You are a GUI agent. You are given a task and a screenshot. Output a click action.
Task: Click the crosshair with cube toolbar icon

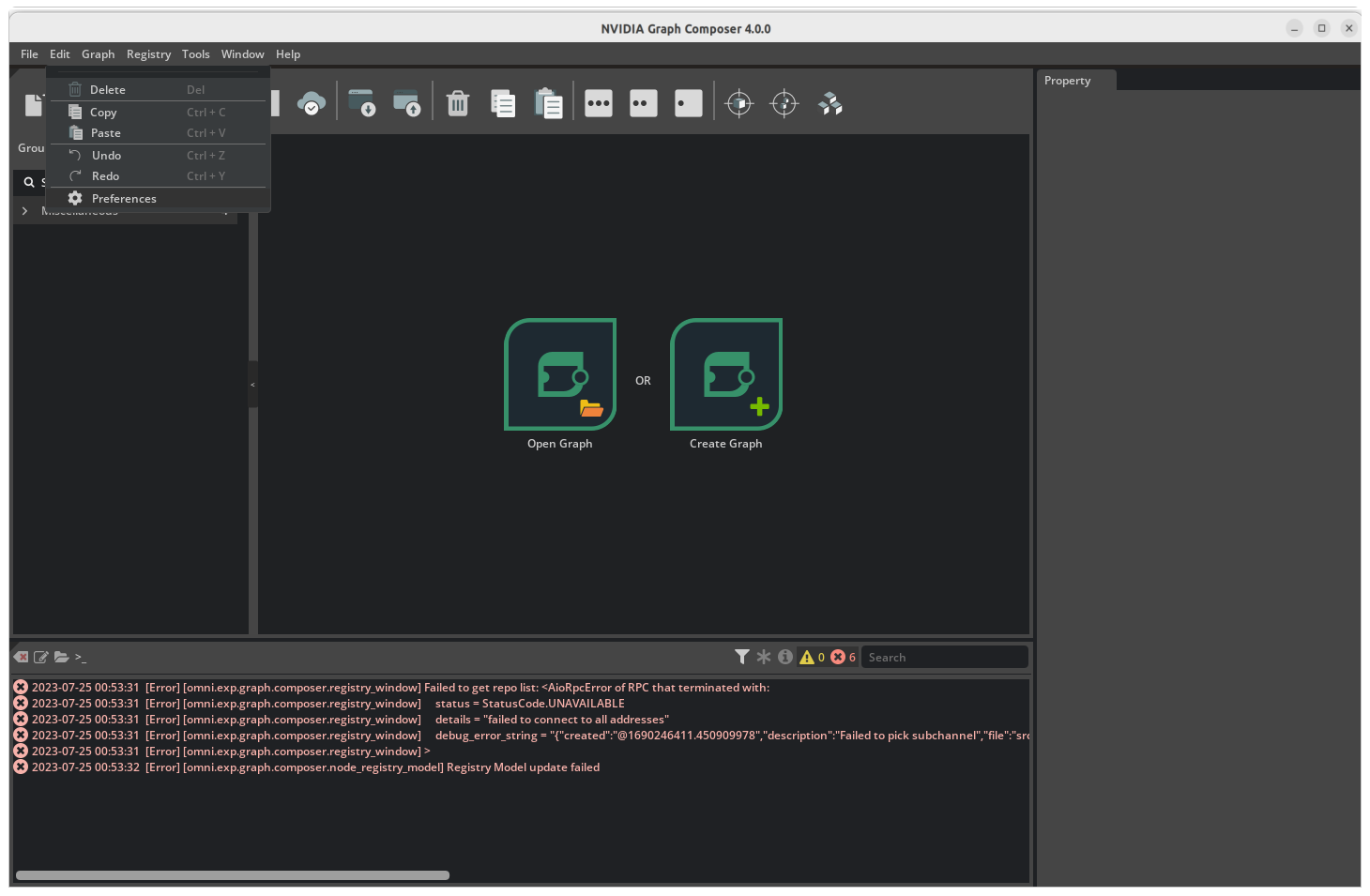pos(739,103)
